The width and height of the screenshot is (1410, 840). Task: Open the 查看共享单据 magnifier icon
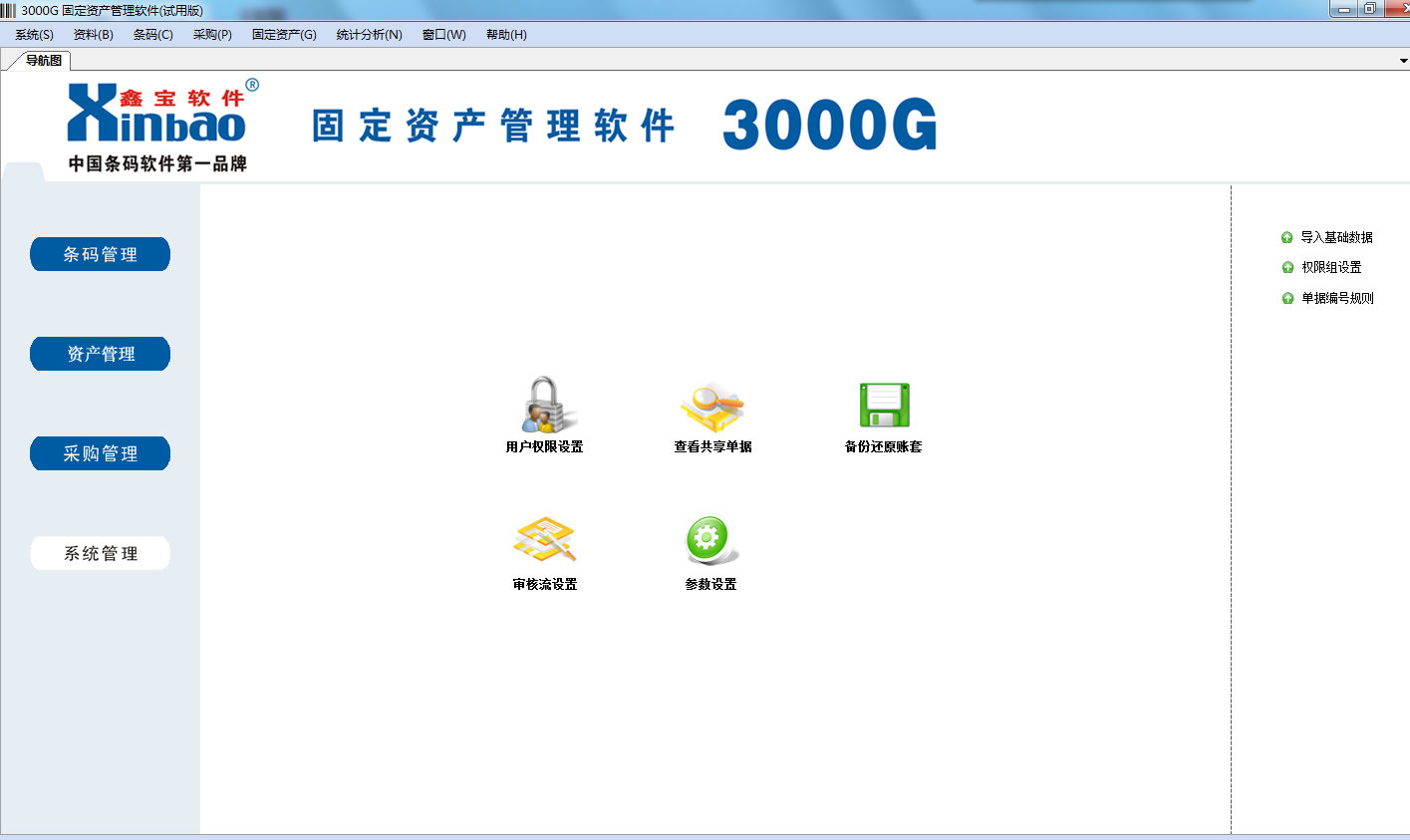tap(712, 407)
